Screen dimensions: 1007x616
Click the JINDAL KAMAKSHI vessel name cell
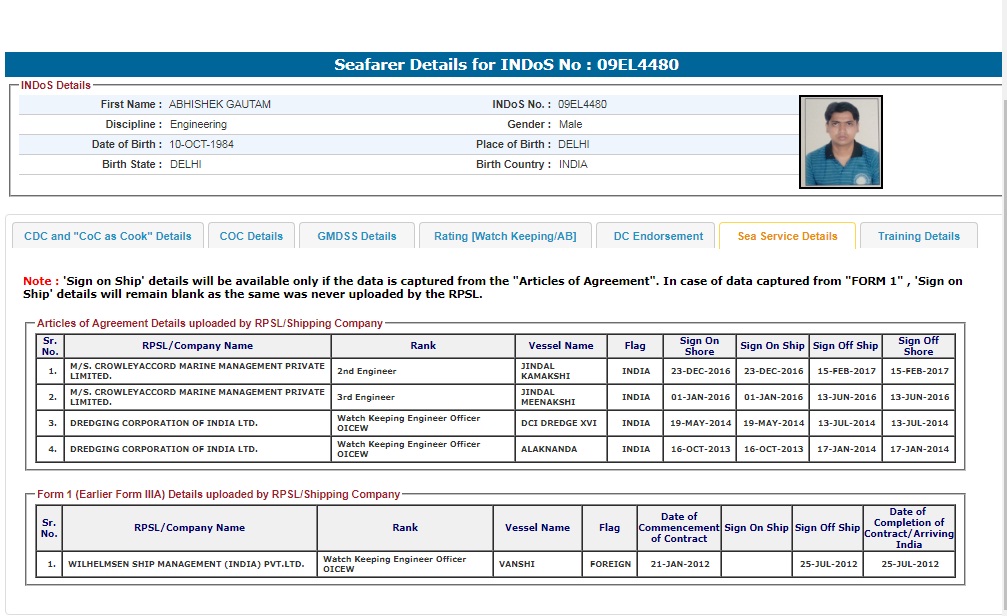(x=562, y=371)
